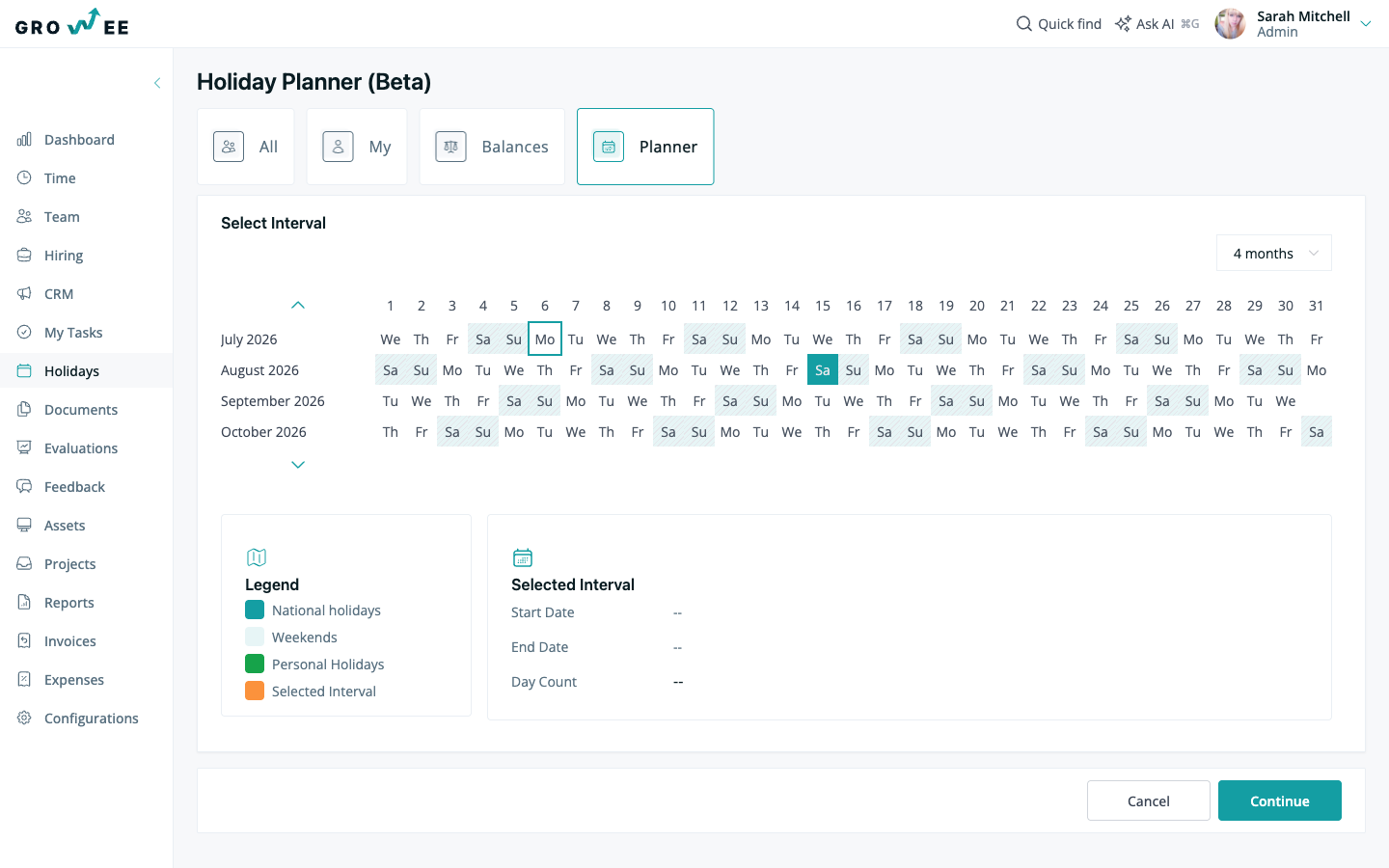Click Sarah Mitchell's profile avatar
This screenshot has width=1389, height=868.
click(1230, 23)
